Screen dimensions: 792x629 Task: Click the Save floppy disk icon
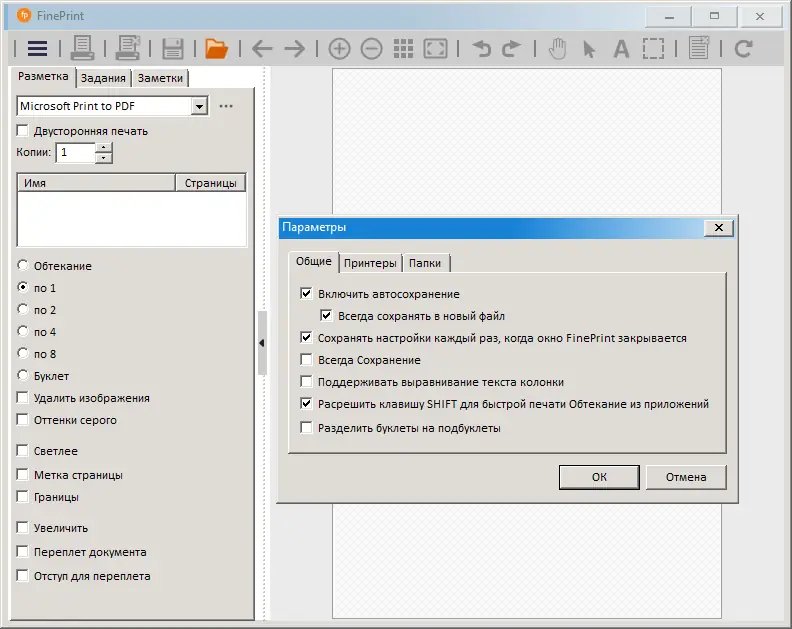[172, 50]
